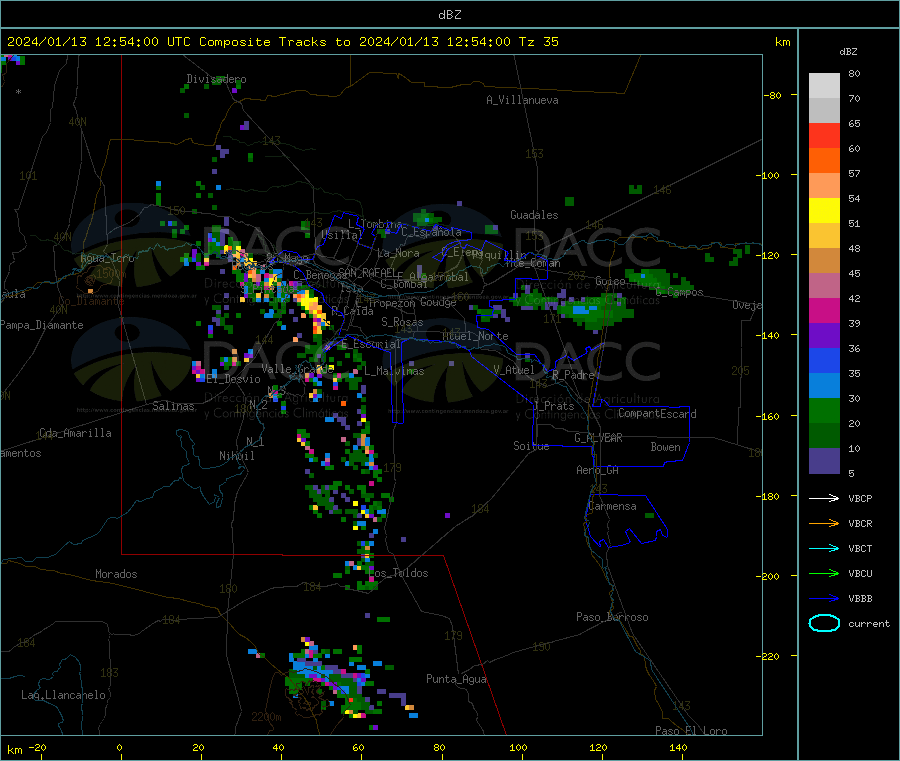This screenshot has width=900, height=761.
Task: Click the -80 km vertical axis tick label
Action: tap(773, 95)
